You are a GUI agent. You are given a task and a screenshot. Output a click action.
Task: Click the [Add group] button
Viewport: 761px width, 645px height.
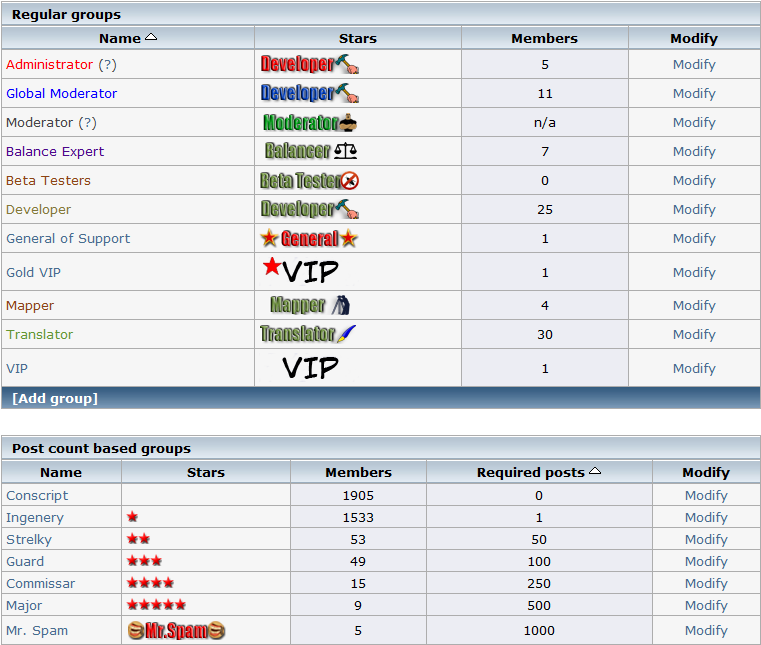[55, 398]
